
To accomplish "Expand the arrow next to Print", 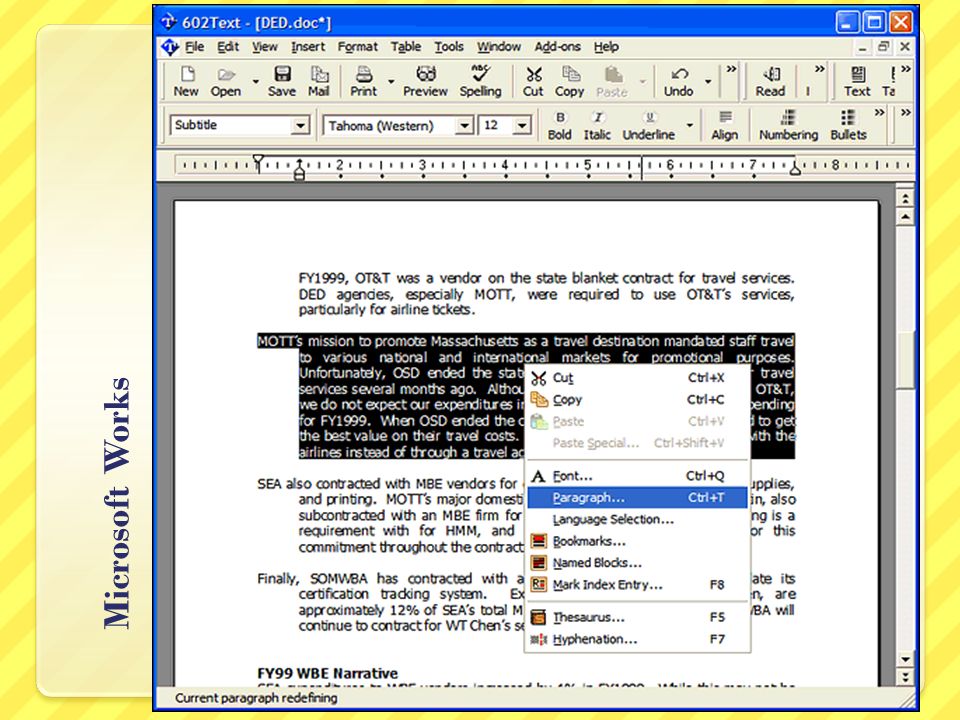I will pyautogui.click(x=391, y=81).
